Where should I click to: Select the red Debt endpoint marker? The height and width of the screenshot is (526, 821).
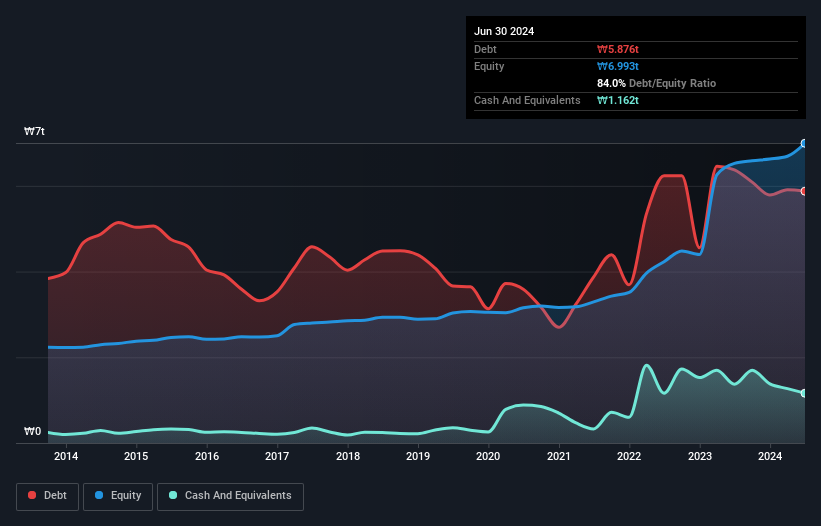coord(804,192)
